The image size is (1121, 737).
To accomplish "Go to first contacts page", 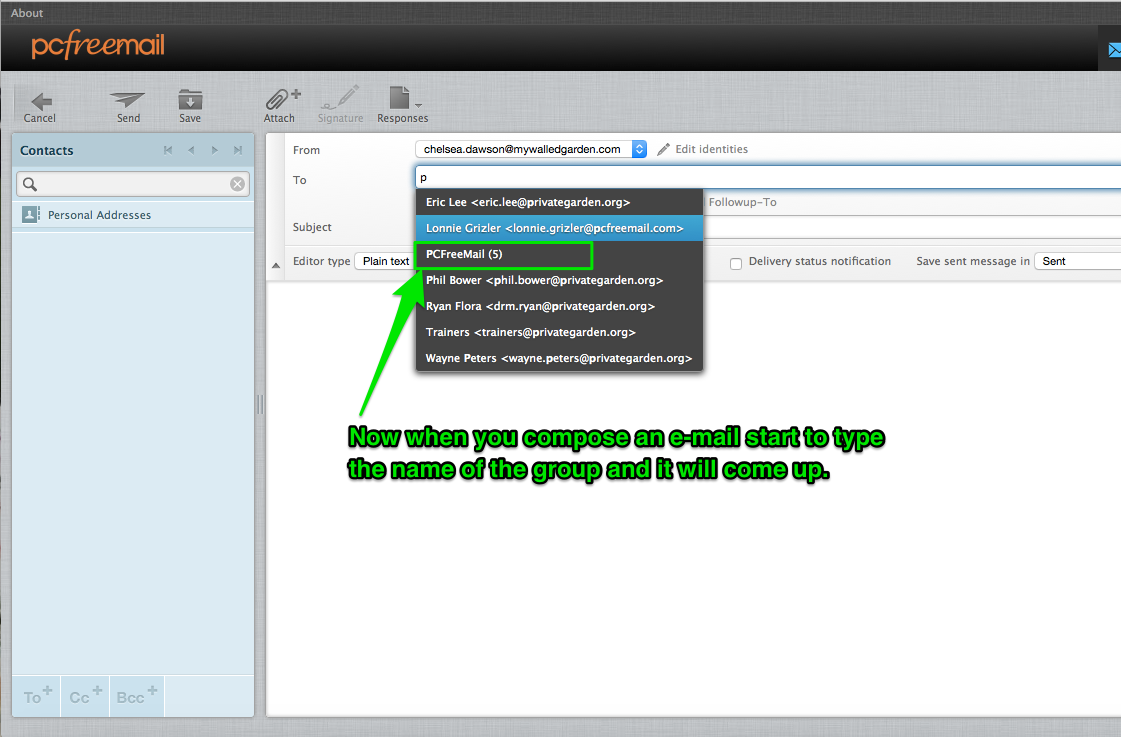I will 168,150.
